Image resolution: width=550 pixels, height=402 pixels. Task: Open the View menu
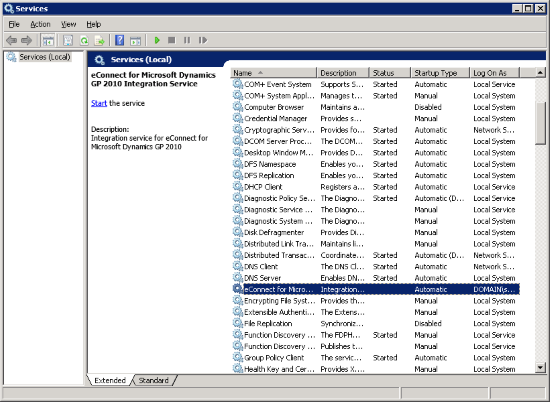pos(68,24)
